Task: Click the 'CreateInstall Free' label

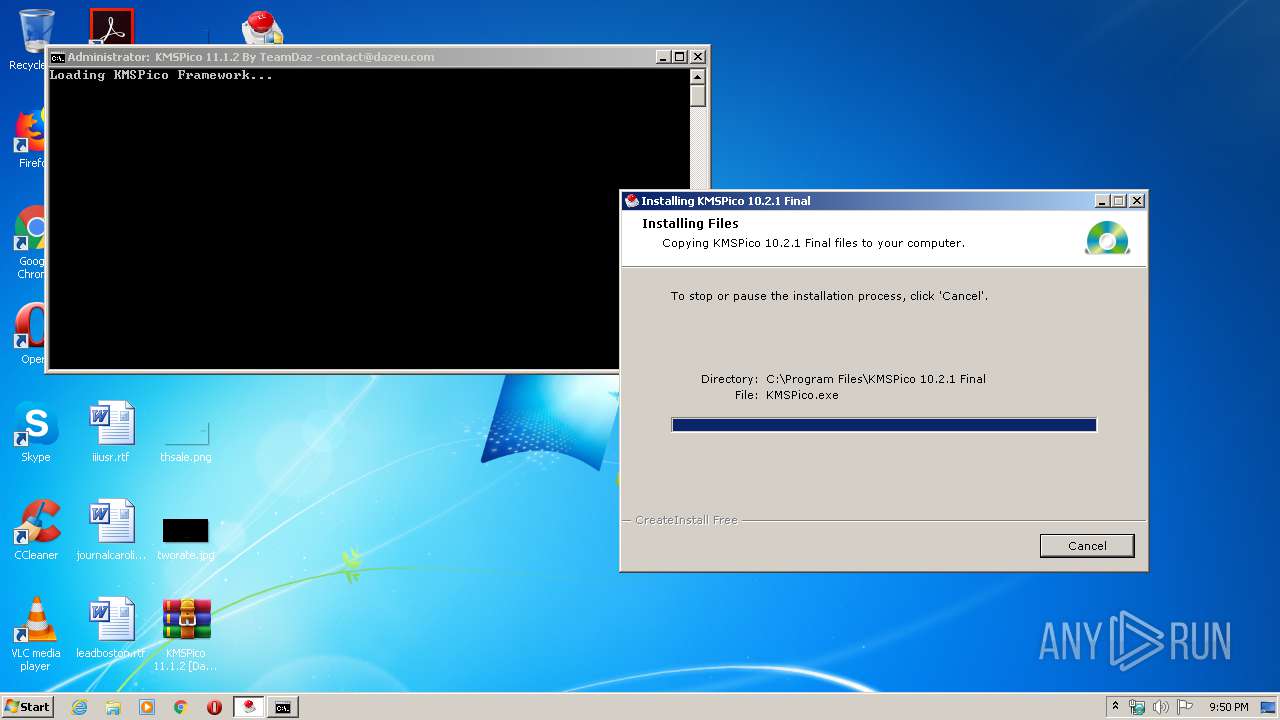Action: point(686,520)
